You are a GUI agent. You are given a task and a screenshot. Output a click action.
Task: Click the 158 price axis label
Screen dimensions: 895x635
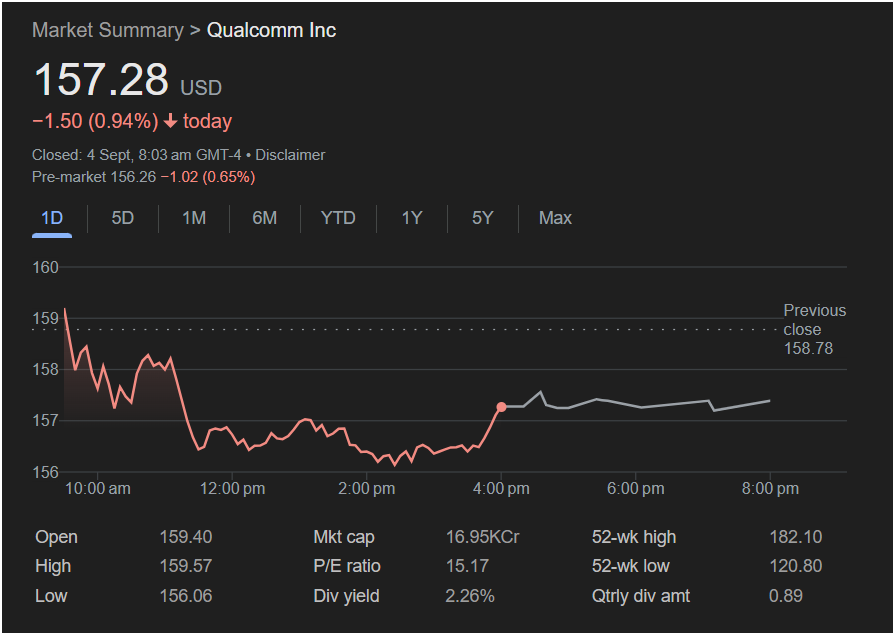tap(45, 369)
